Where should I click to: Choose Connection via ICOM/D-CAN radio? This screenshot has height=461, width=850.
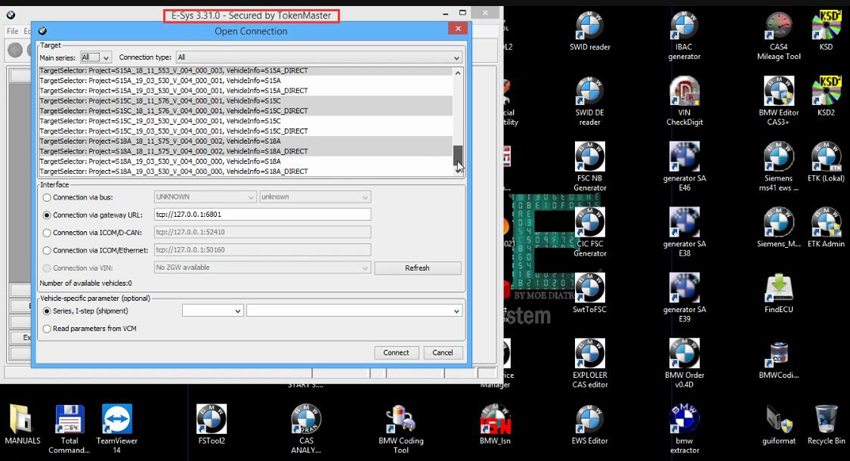(x=47, y=233)
